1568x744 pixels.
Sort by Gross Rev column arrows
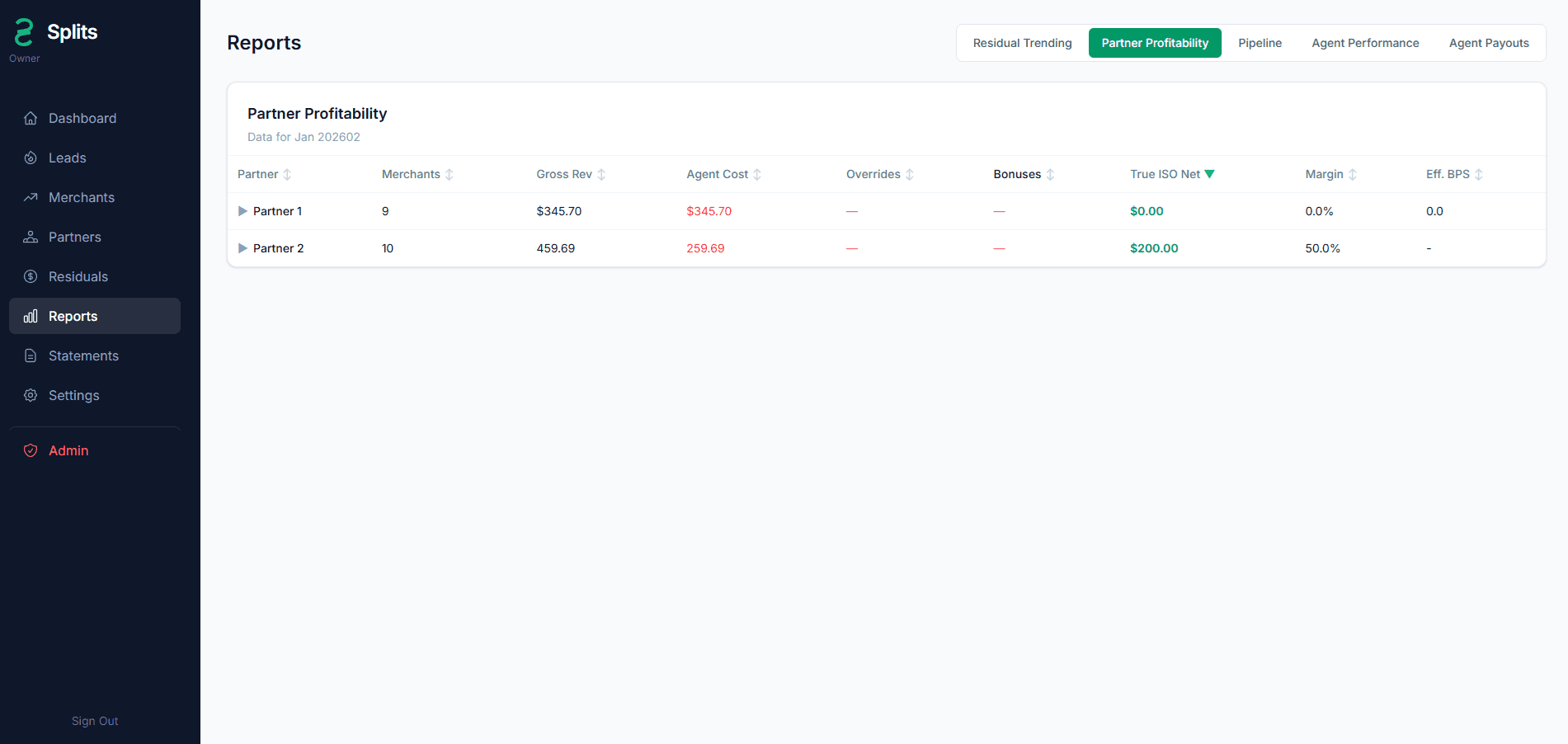pos(601,175)
